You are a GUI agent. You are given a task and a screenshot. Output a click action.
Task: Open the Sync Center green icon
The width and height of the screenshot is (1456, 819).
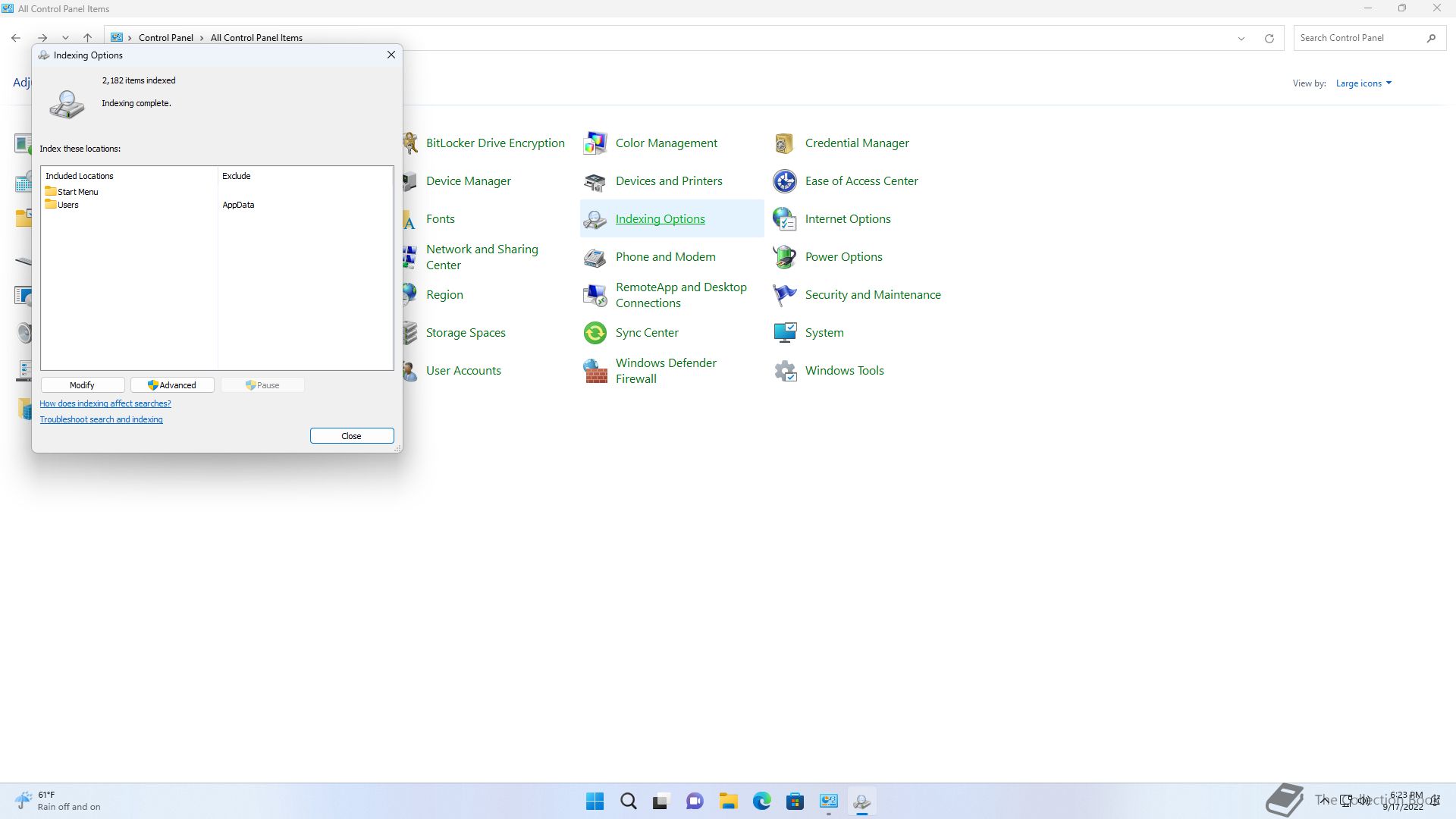[x=595, y=332]
